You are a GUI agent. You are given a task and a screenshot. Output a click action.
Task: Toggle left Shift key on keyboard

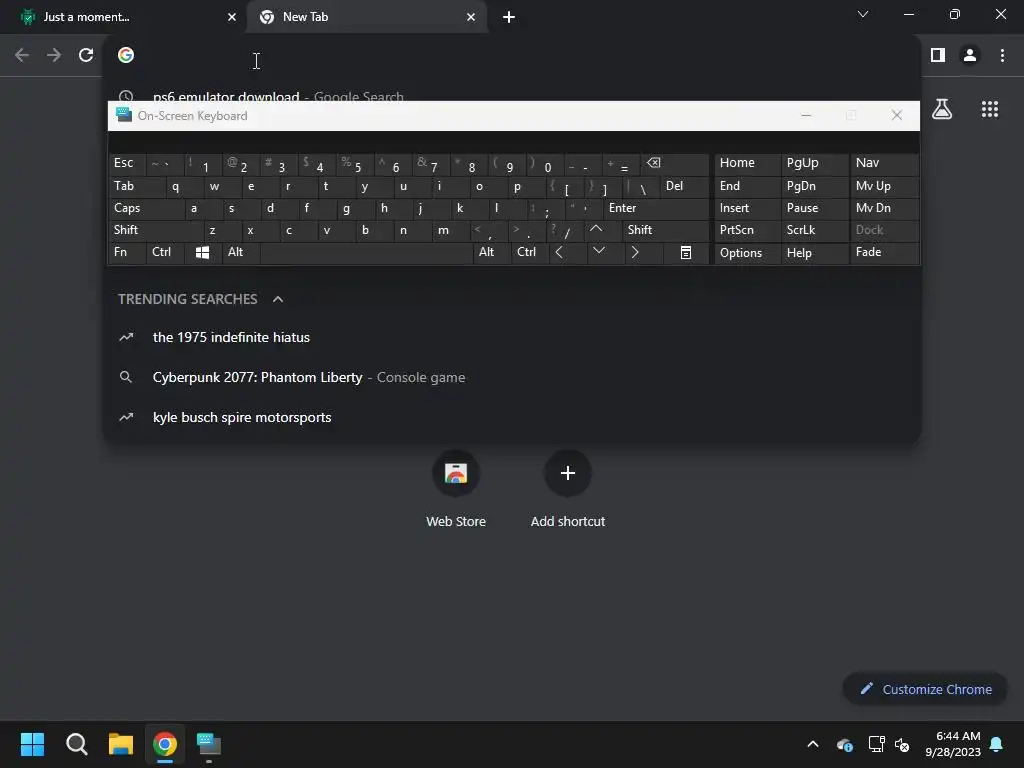(155, 230)
